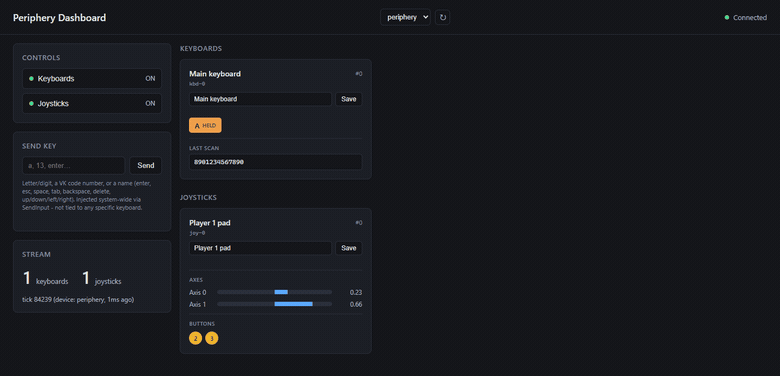Click the BUTTONS label in joystick card
The width and height of the screenshot is (780, 376).
click(x=202, y=324)
